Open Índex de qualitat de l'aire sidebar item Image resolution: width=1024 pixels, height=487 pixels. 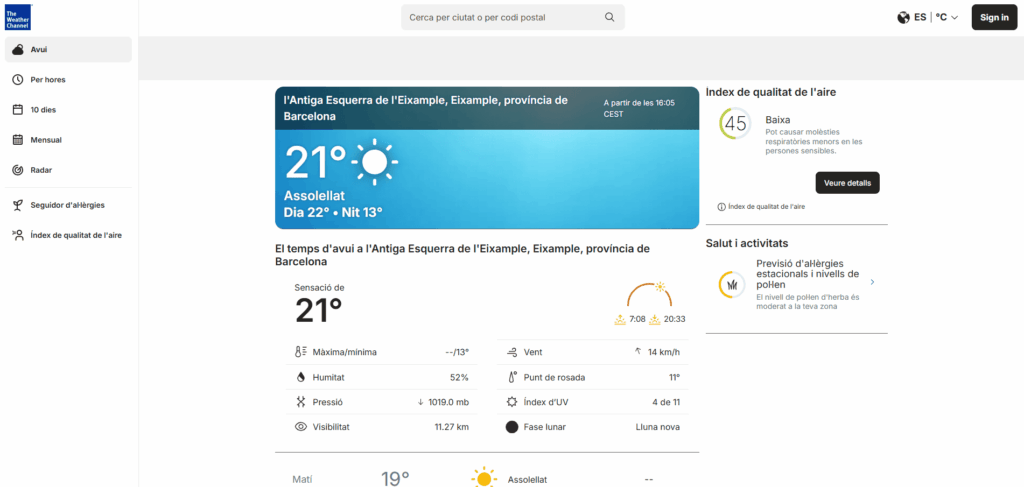pos(68,235)
